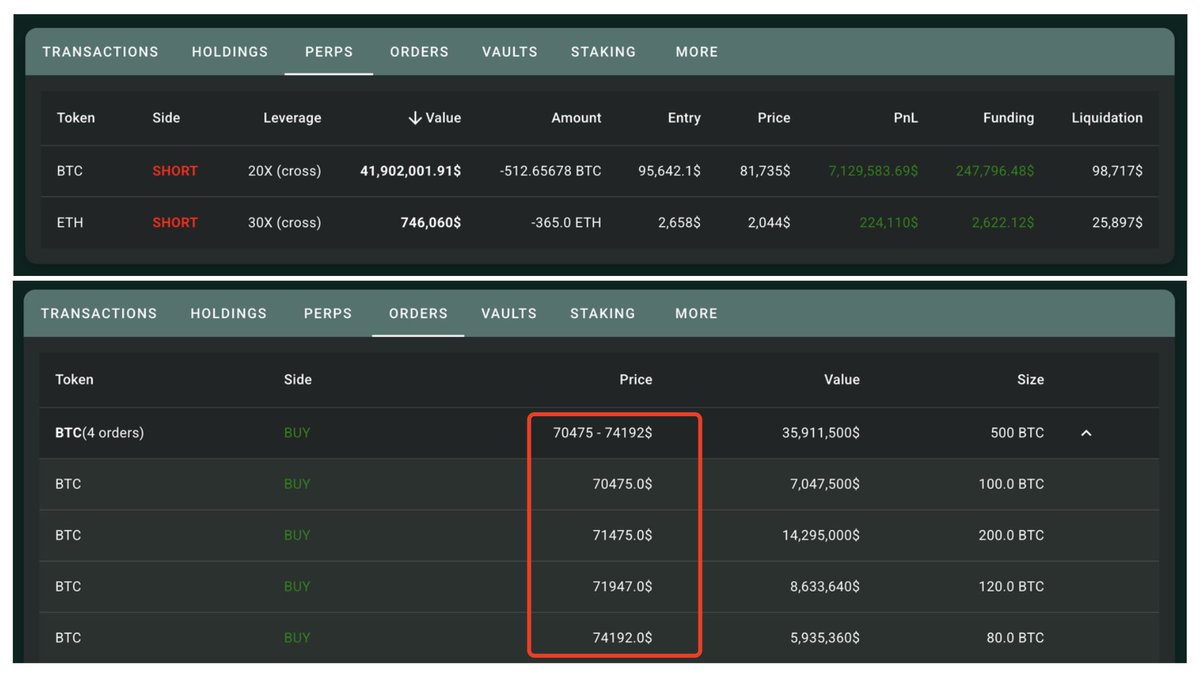1200x674 pixels.
Task: Click the 80.0 BTC order size
Action: pyautogui.click(x=1015, y=637)
